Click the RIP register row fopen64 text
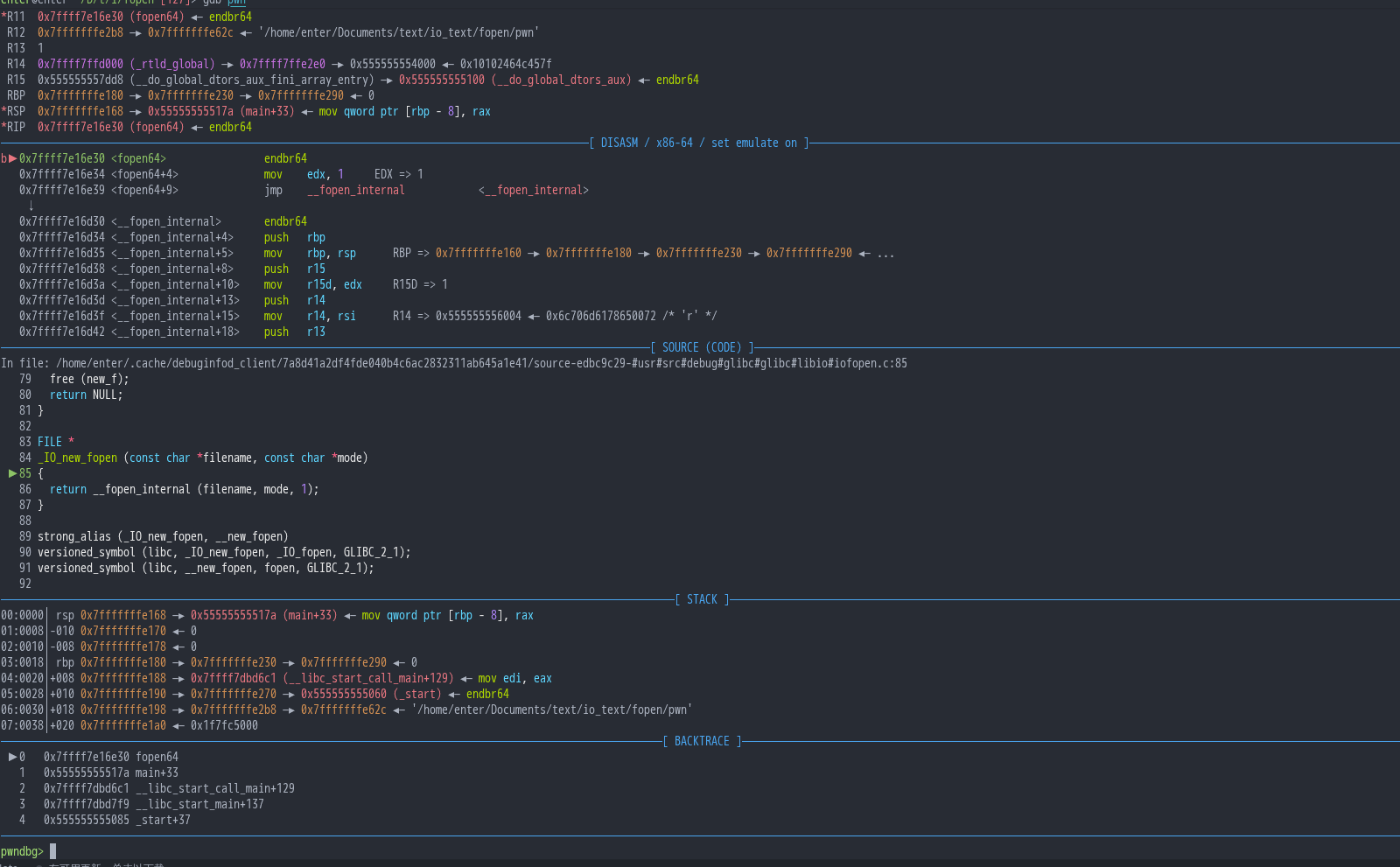 [x=157, y=127]
